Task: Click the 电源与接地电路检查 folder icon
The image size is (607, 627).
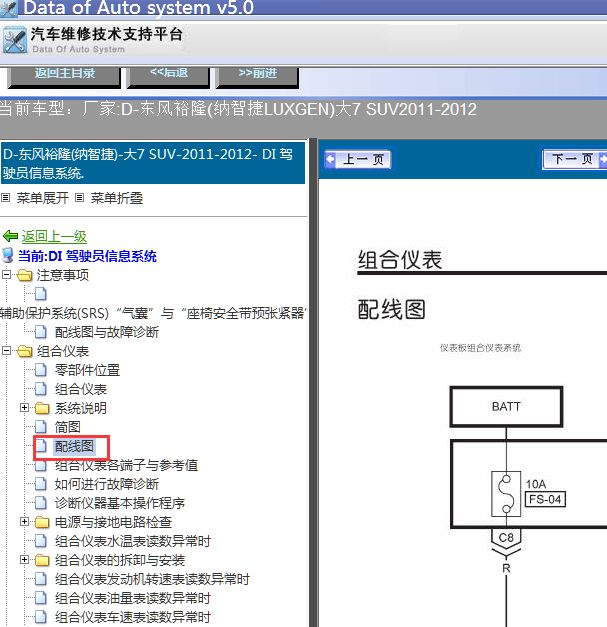Action: [x=42, y=522]
